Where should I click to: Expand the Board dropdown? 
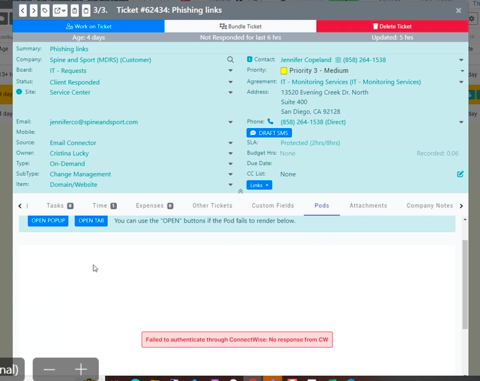point(230,70)
